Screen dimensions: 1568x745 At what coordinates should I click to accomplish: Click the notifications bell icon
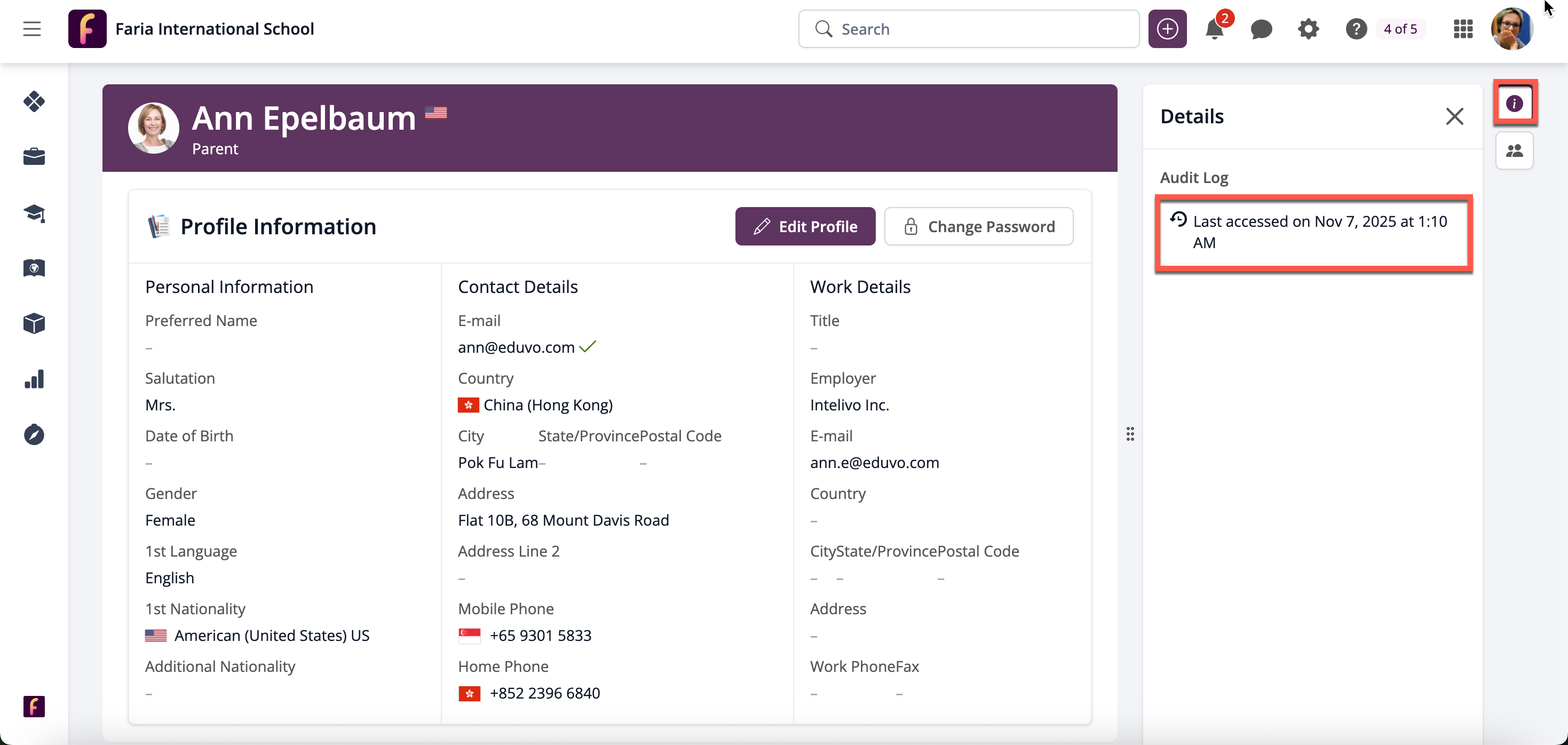coord(1214,29)
